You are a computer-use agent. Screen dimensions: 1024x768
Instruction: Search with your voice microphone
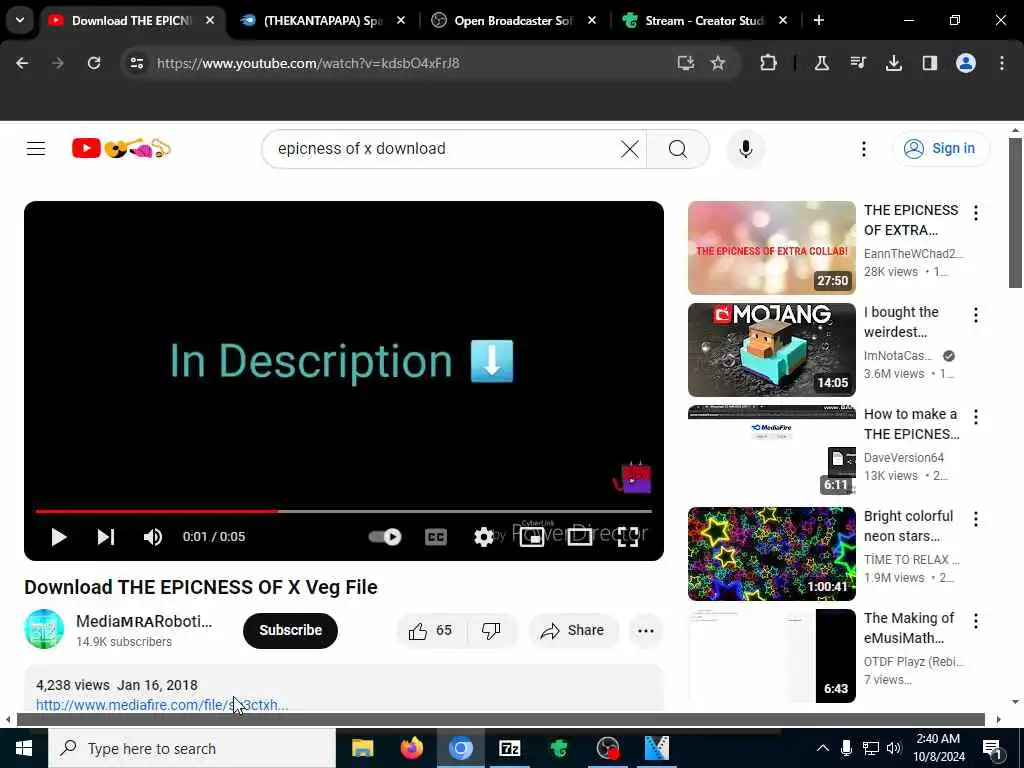746,149
